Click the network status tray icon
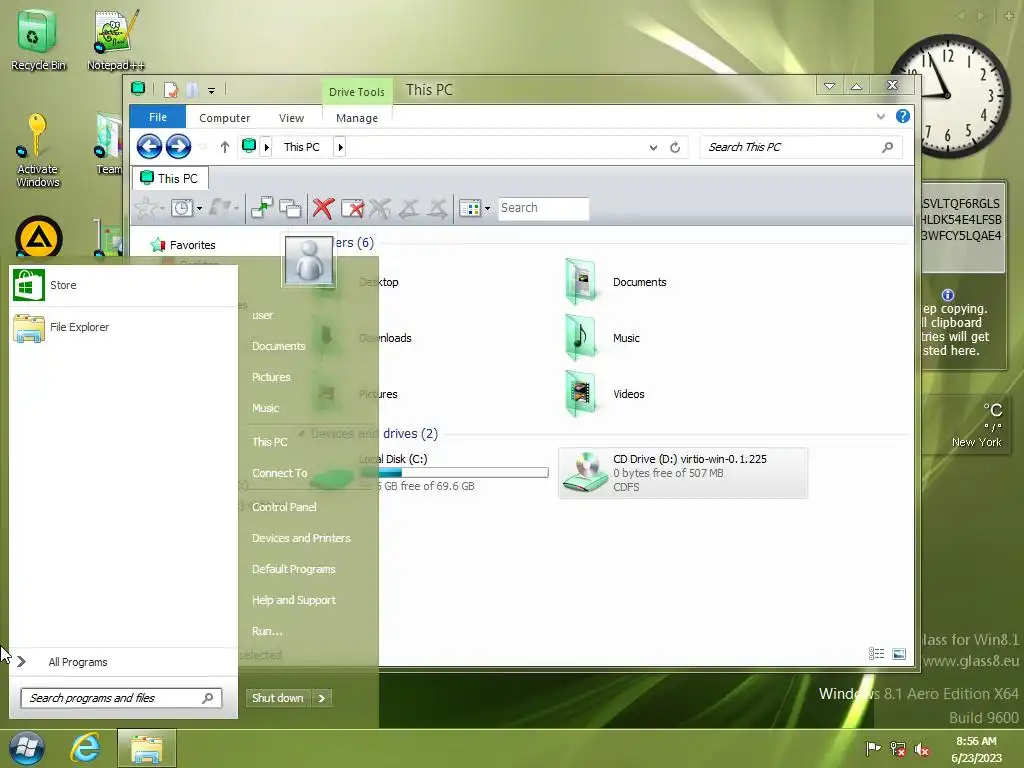Viewport: 1024px width, 768px height. (x=898, y=749)
